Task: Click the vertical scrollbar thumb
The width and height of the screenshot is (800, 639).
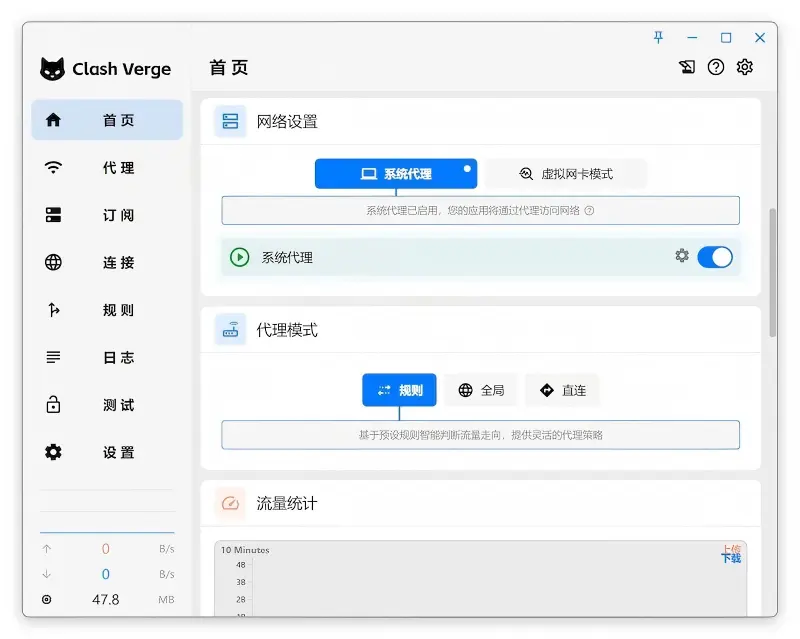Action: pyautogui.click(x=772, y=273)
